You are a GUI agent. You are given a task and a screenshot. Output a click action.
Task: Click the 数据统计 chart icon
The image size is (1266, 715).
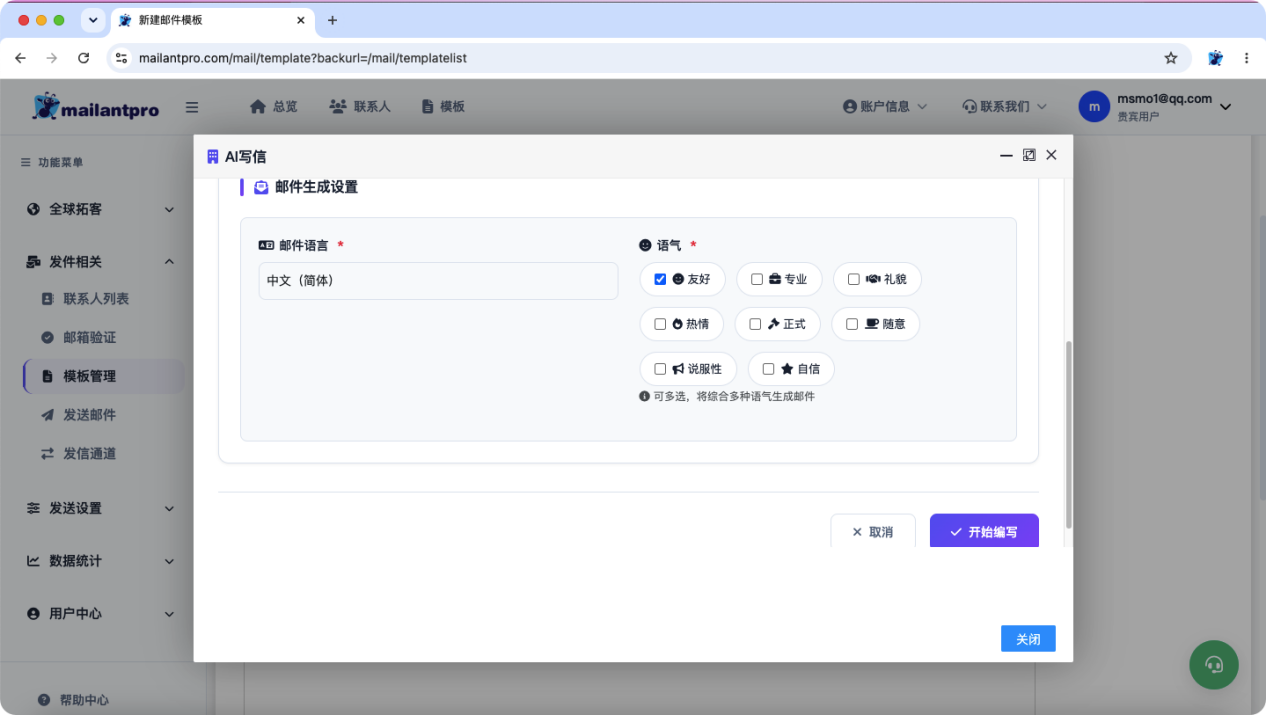coord(33,561)
